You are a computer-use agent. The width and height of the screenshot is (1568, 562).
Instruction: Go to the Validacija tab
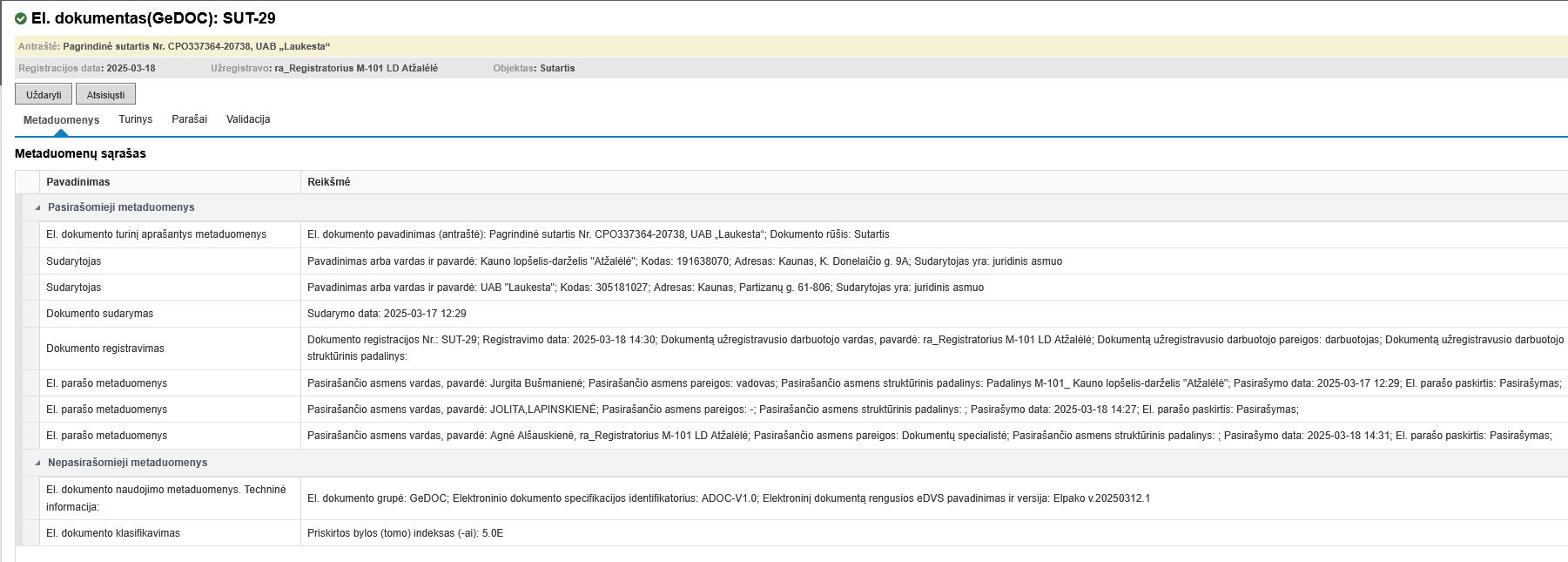[248, 119]
